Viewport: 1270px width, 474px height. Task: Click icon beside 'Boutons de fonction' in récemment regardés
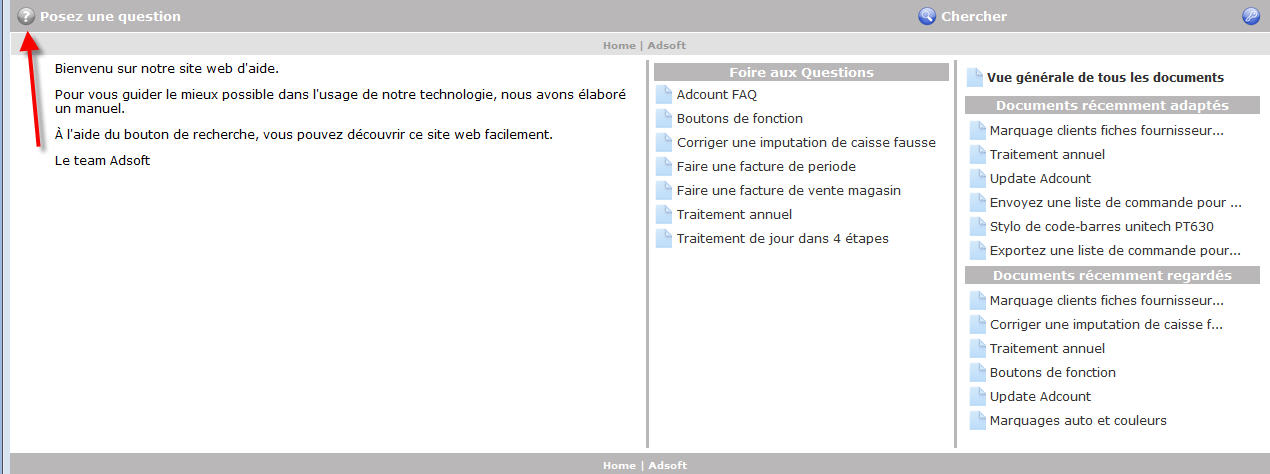click(978, 373)
